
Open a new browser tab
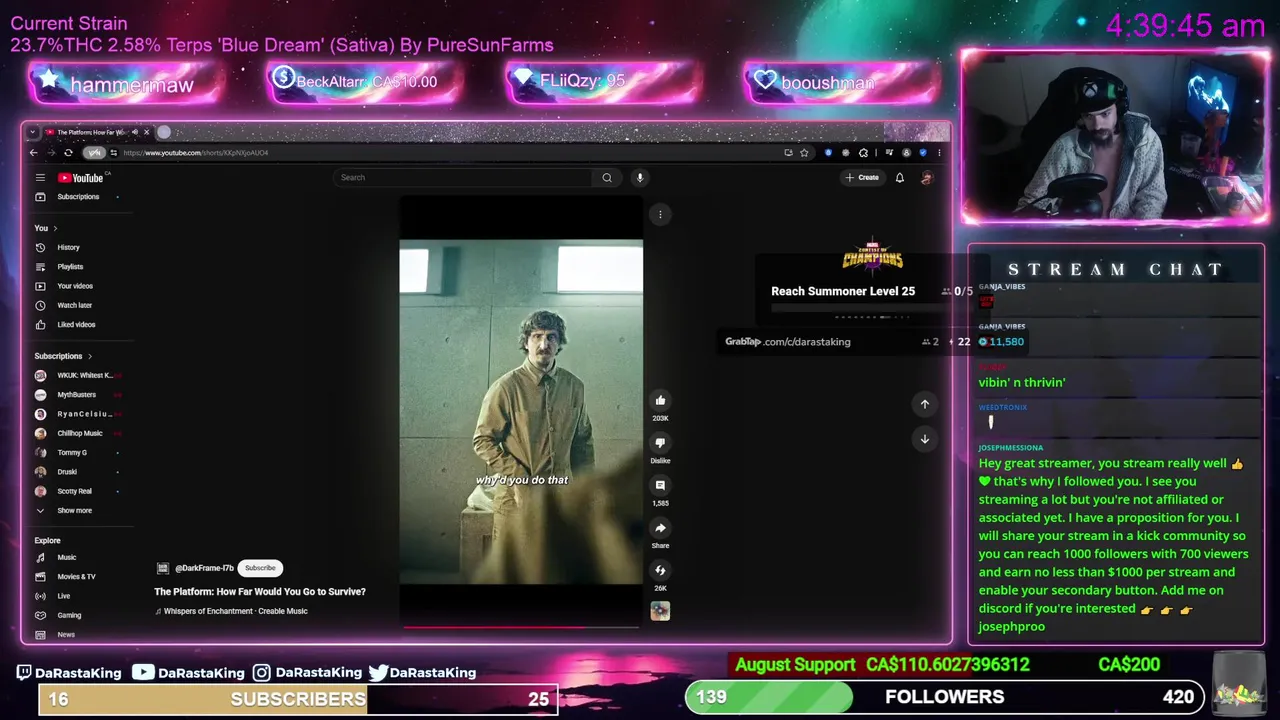pyautogui.click(x=164, y=132)
